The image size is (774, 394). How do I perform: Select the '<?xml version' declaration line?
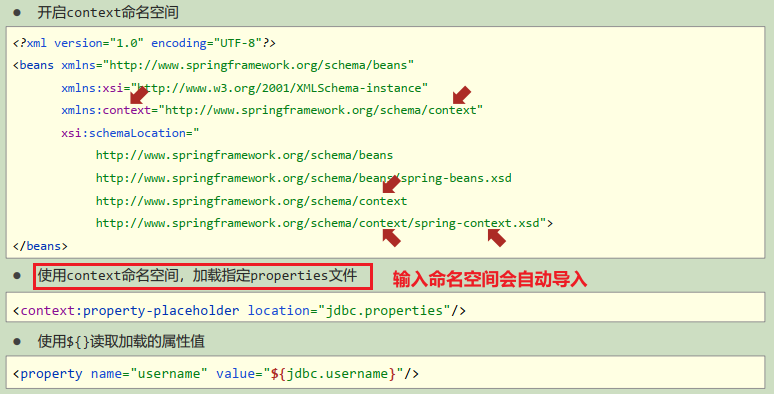click(x=144, y=43)
